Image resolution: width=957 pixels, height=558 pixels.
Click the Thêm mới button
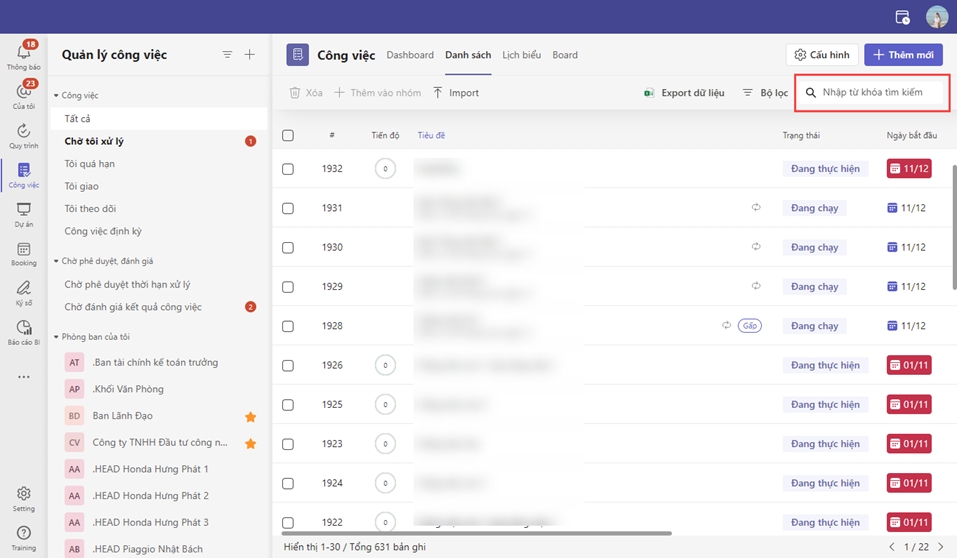pyautogui.click(x=903, y=55)
